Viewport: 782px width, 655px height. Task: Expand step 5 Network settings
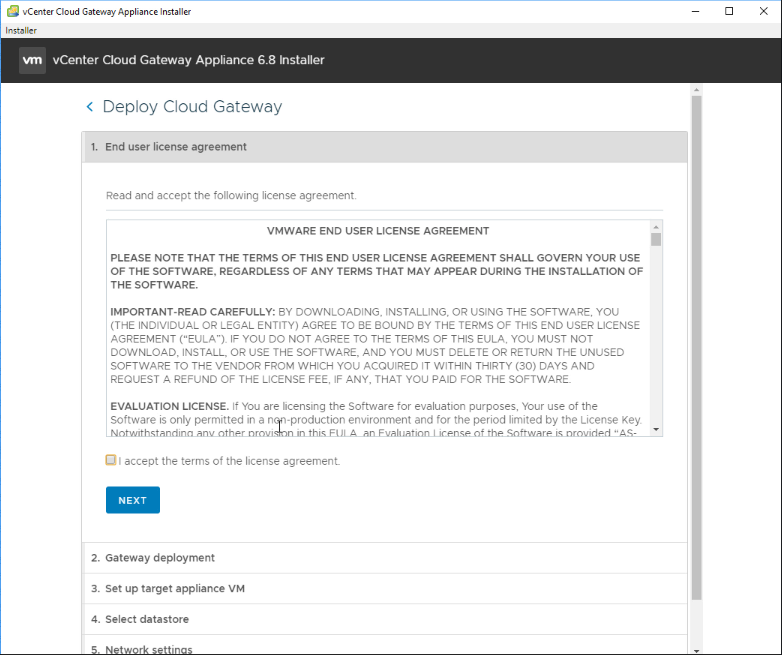click(x=385, y=647)
